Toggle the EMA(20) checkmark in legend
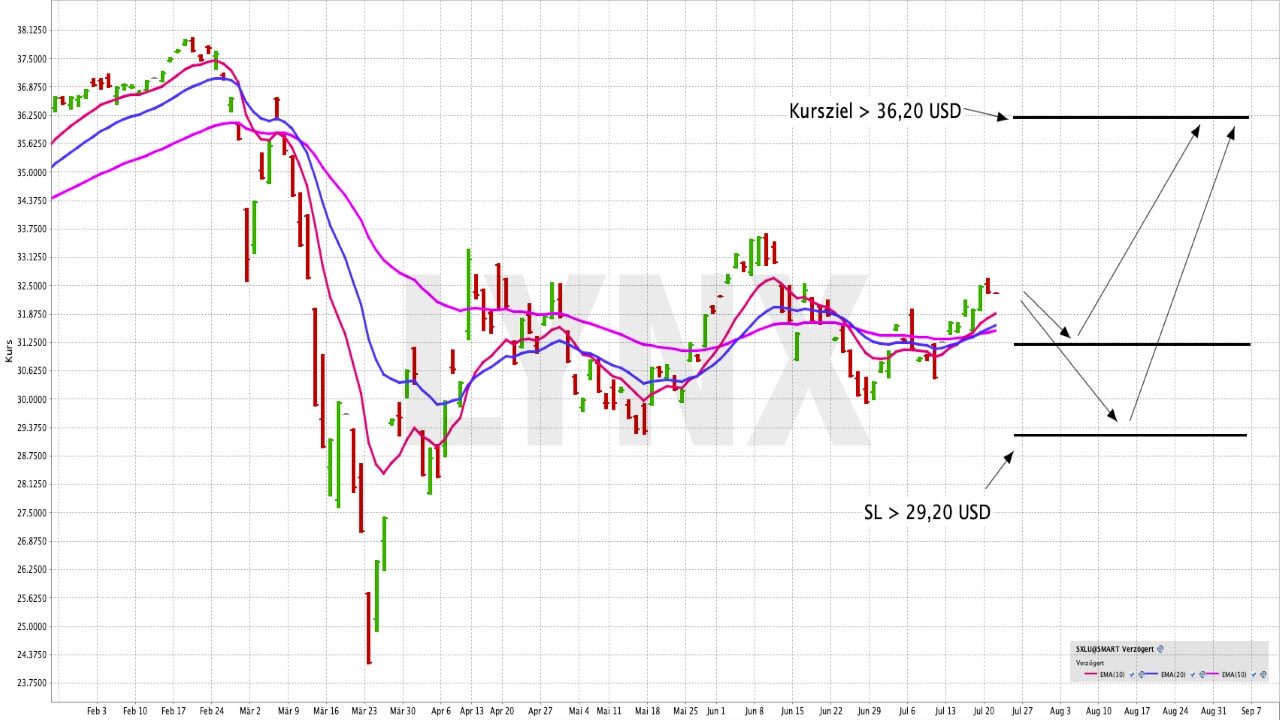This screenshot has width=1280, height=720. click(1192, 675)
